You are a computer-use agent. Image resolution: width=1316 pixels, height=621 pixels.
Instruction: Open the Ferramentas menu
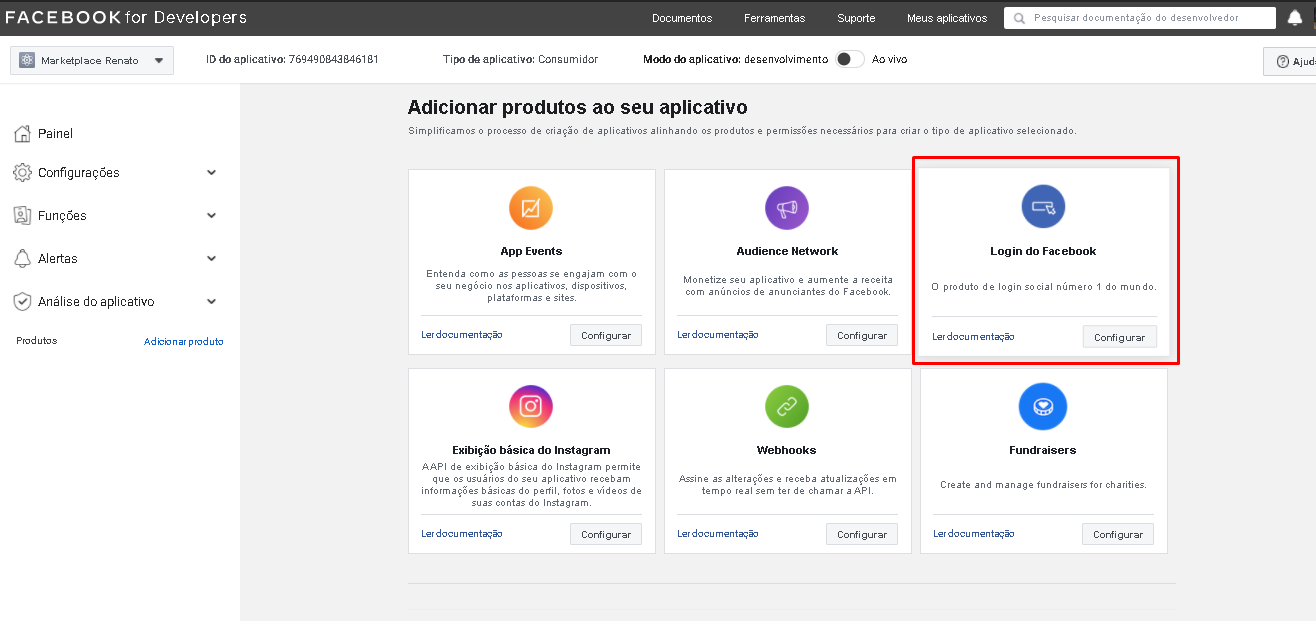[x=775, y=18]
